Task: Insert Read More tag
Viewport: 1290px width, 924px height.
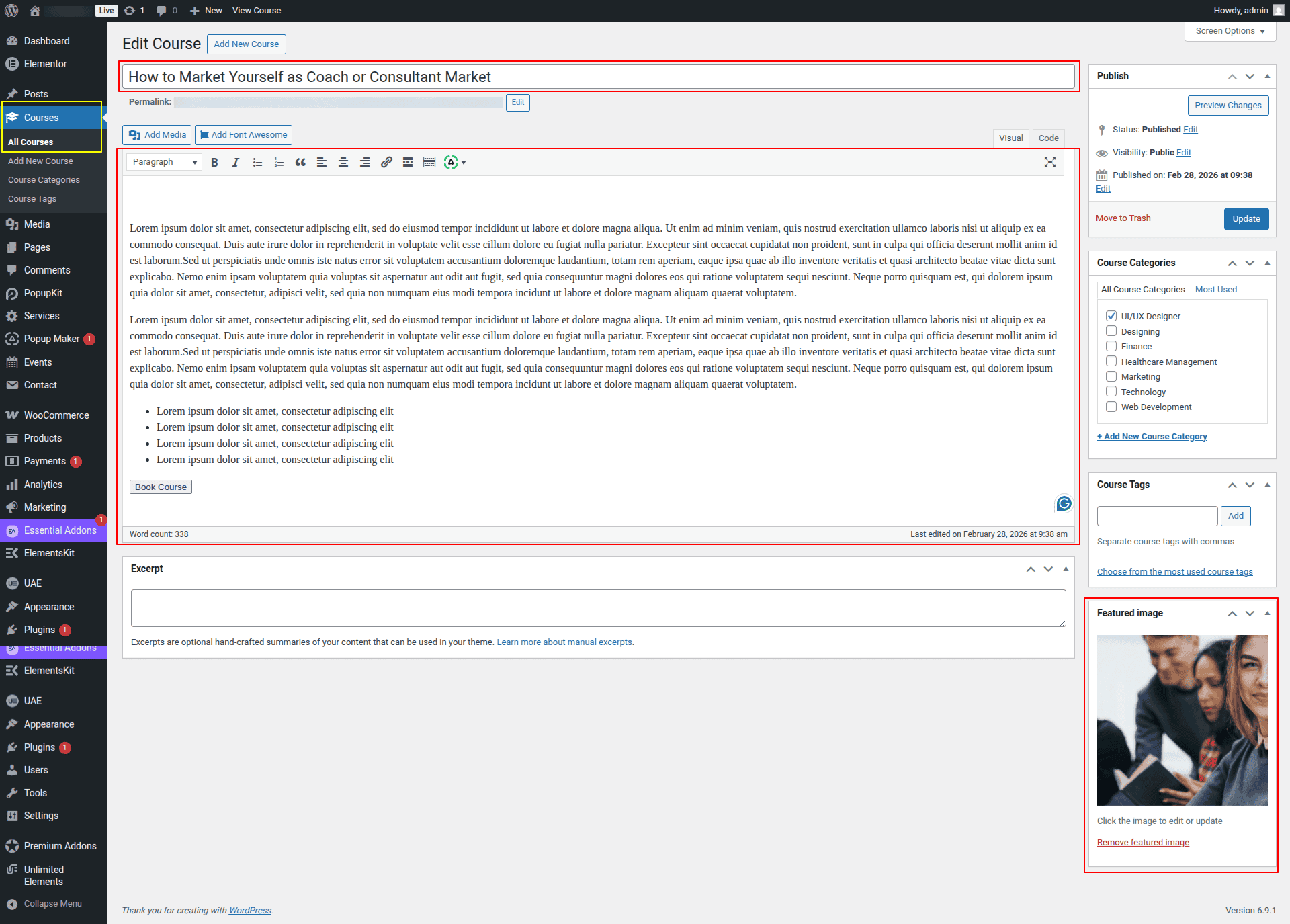Action: coord(408,162)
